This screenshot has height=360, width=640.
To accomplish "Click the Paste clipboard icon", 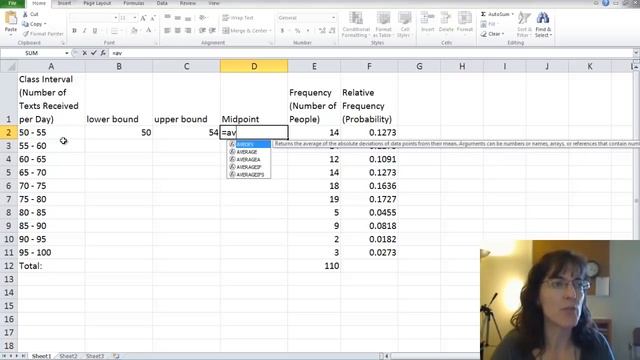I will [x=11, y=18].
